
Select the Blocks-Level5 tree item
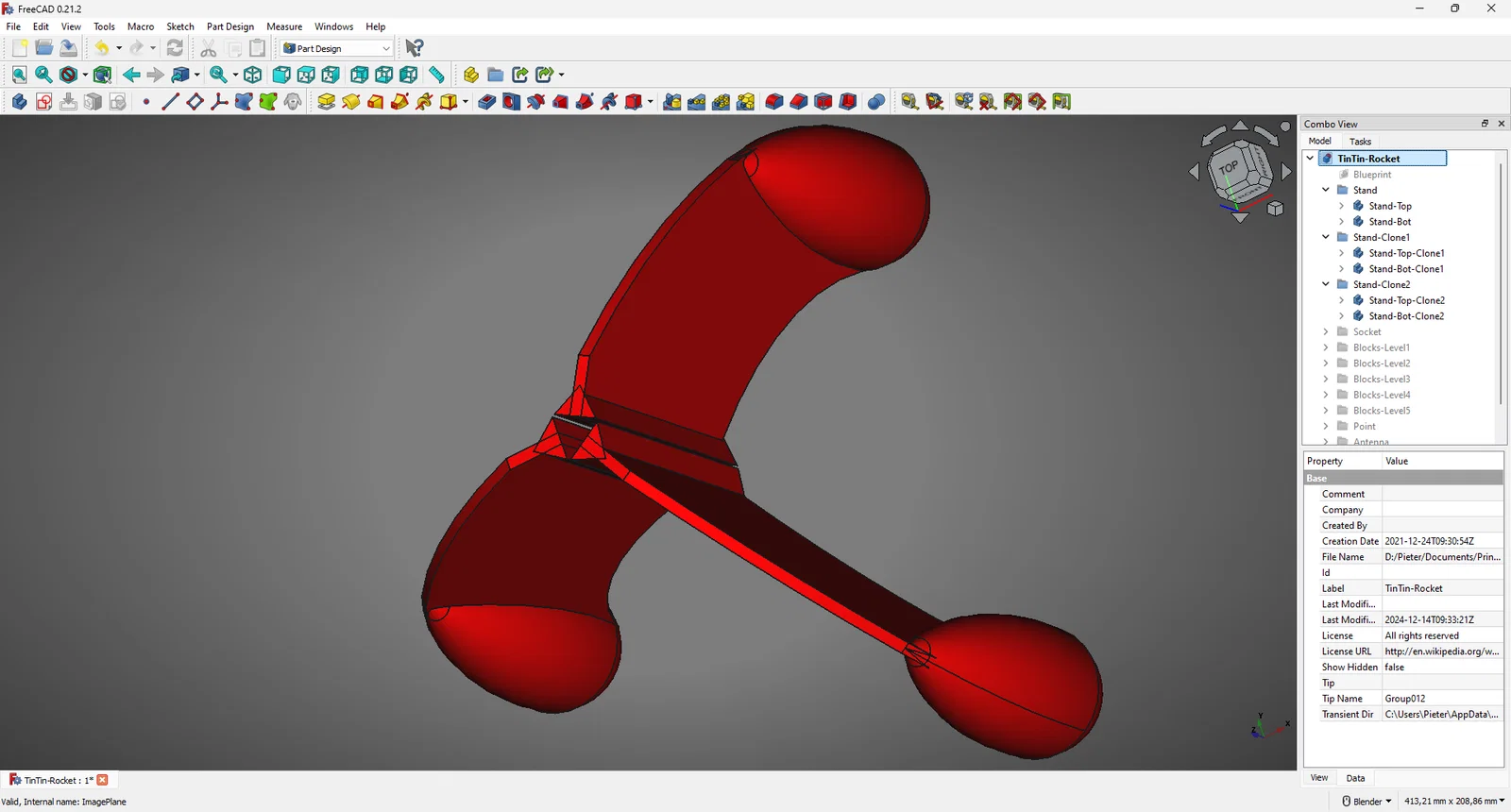1382,411
